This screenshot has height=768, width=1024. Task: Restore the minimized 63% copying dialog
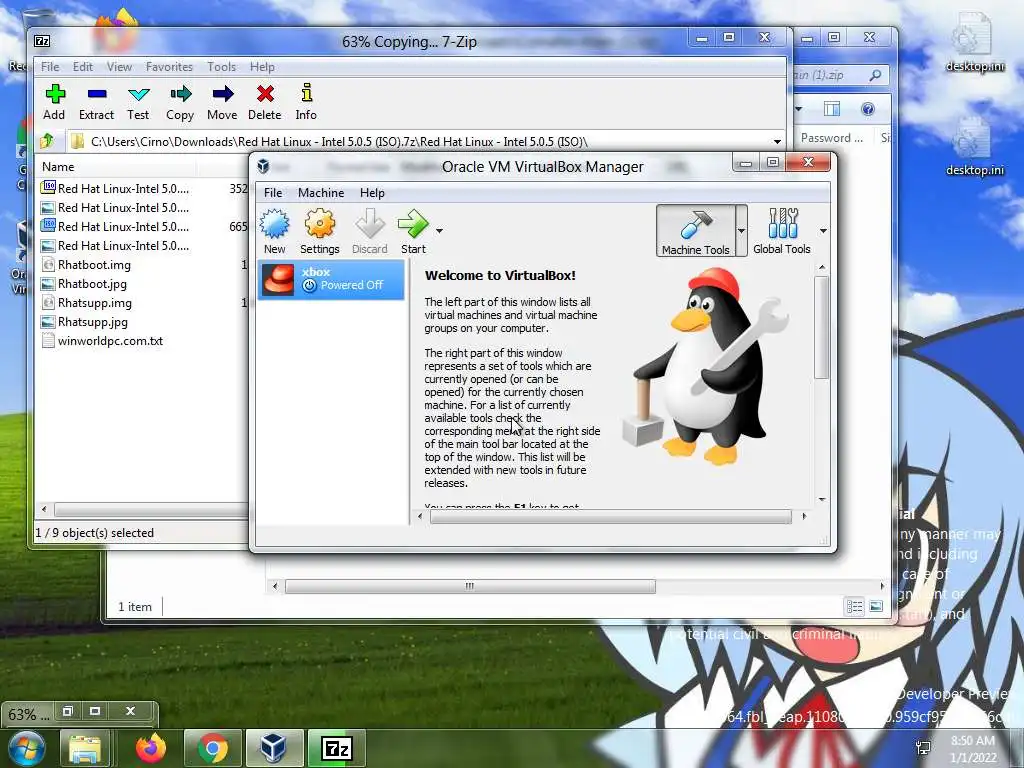pyautogui.click(x=67, y=711)
